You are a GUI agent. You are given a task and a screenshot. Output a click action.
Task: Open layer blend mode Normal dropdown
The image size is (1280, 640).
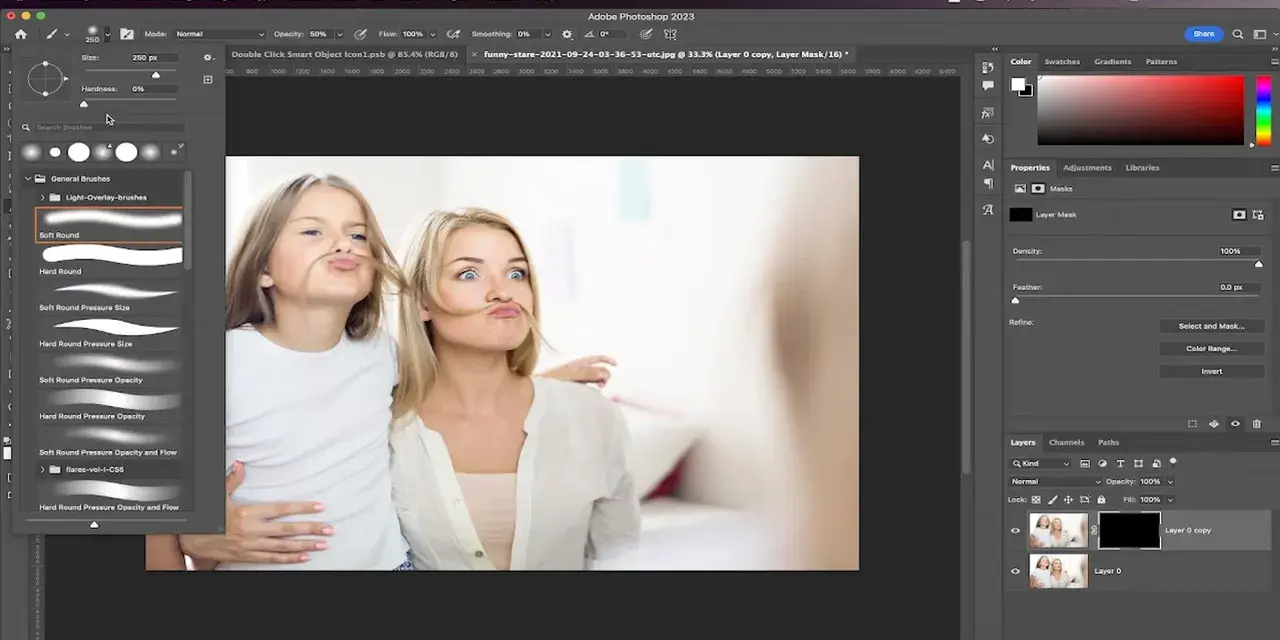pos(1055,482)
